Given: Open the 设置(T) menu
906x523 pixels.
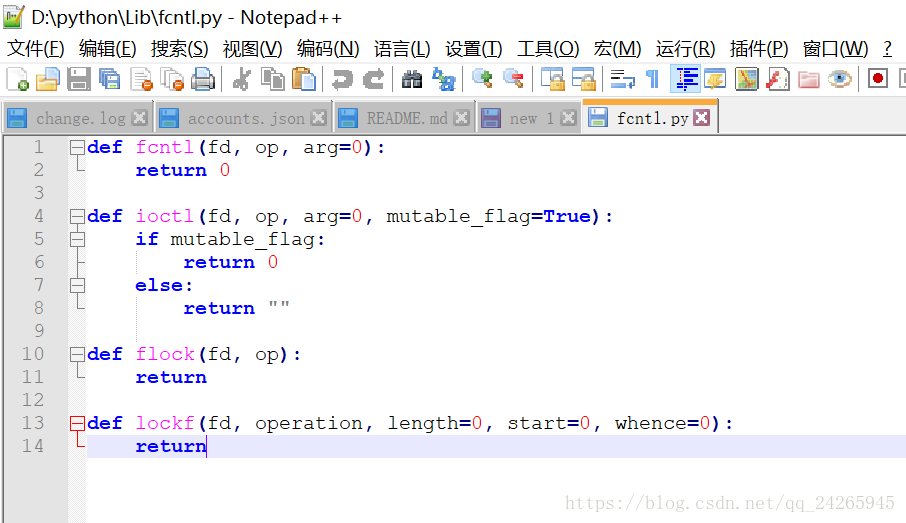Looking at the screenshot, I should [473, 49].
